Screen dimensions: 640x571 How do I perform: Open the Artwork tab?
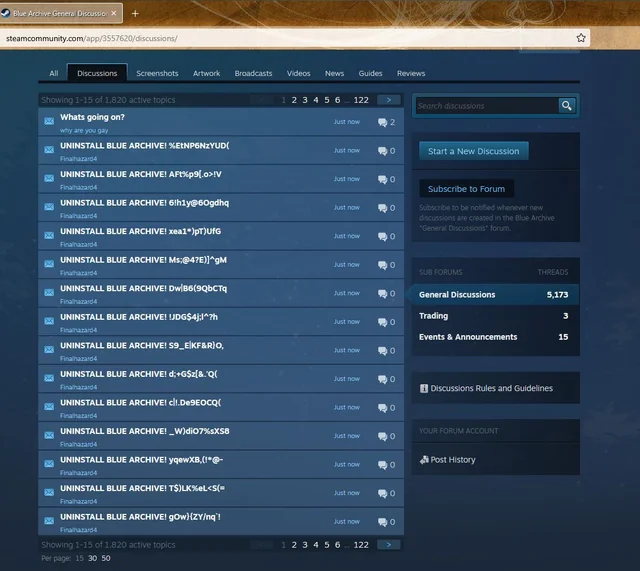pos(207,73)
